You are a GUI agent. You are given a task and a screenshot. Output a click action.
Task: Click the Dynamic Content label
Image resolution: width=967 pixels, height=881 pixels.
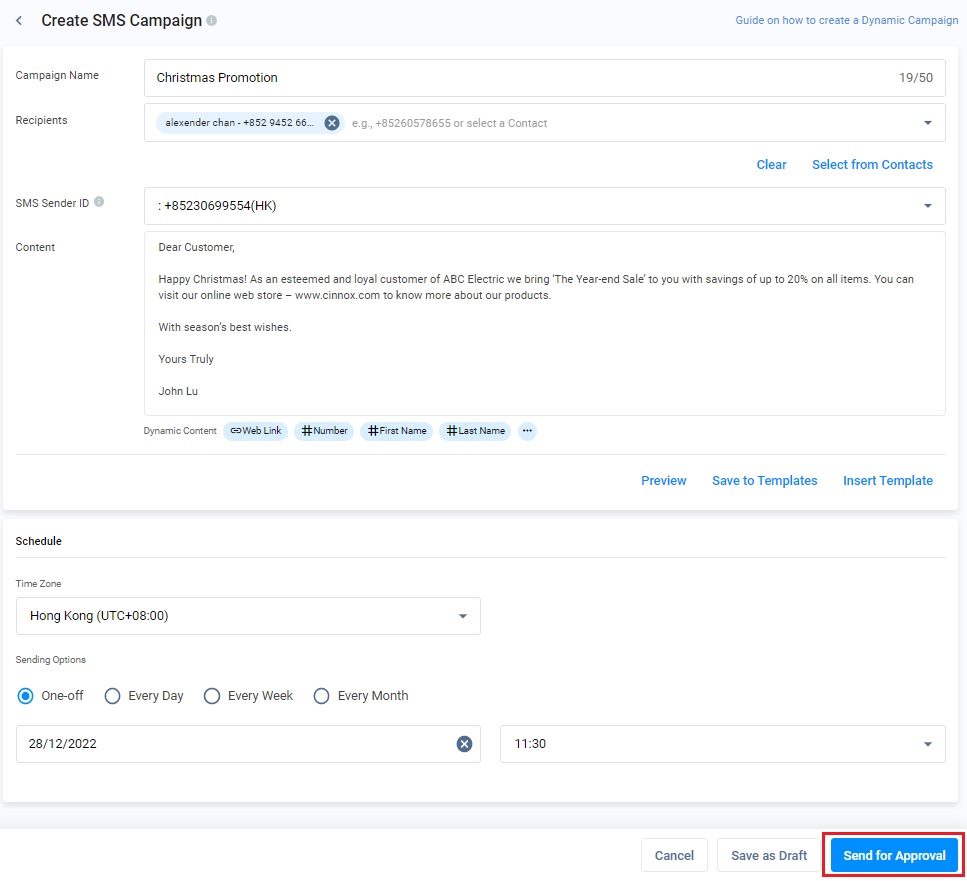(x=179, y=431)
